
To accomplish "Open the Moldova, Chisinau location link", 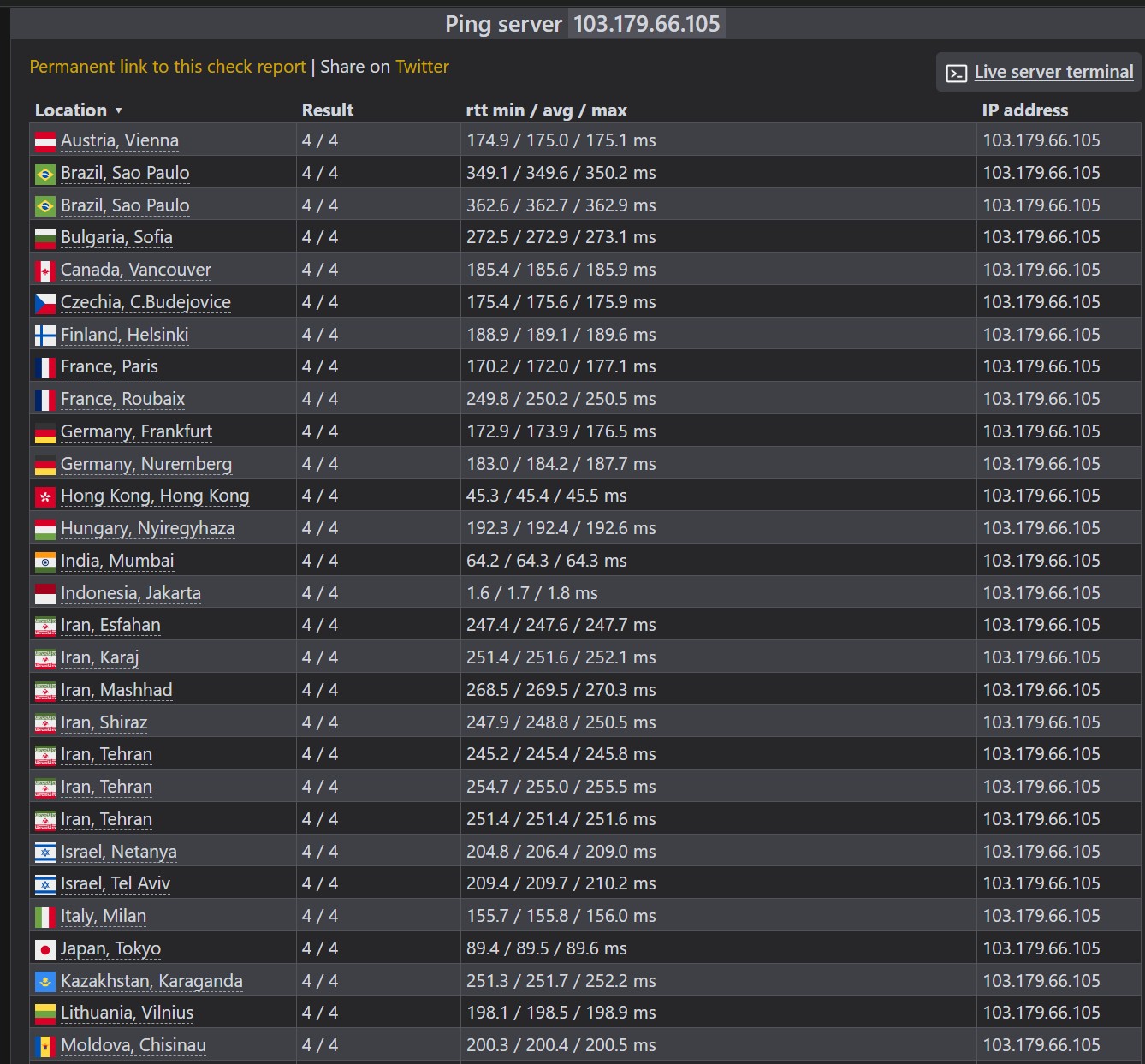I will (133, 1045).
